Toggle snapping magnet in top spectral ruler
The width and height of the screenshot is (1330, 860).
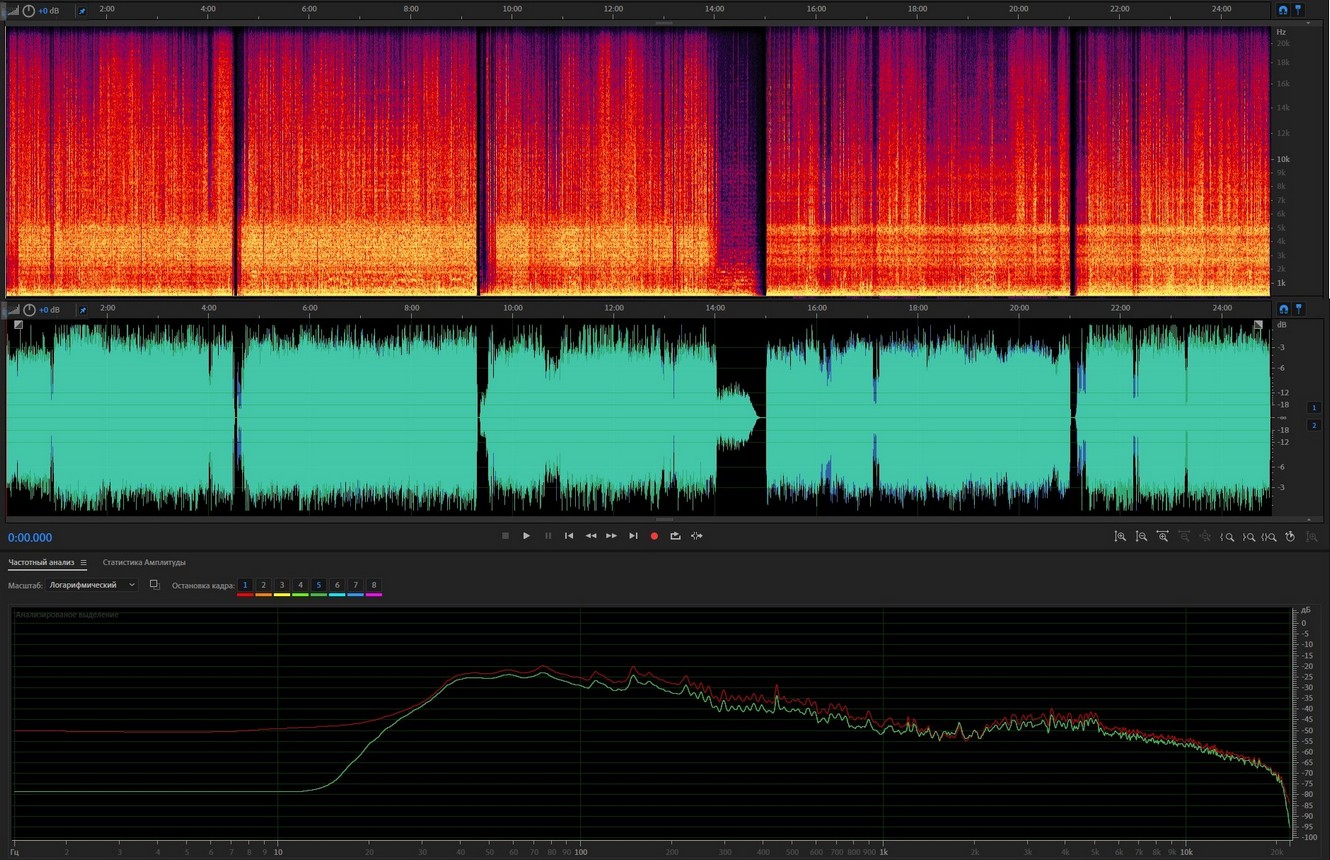[1283, 10]
